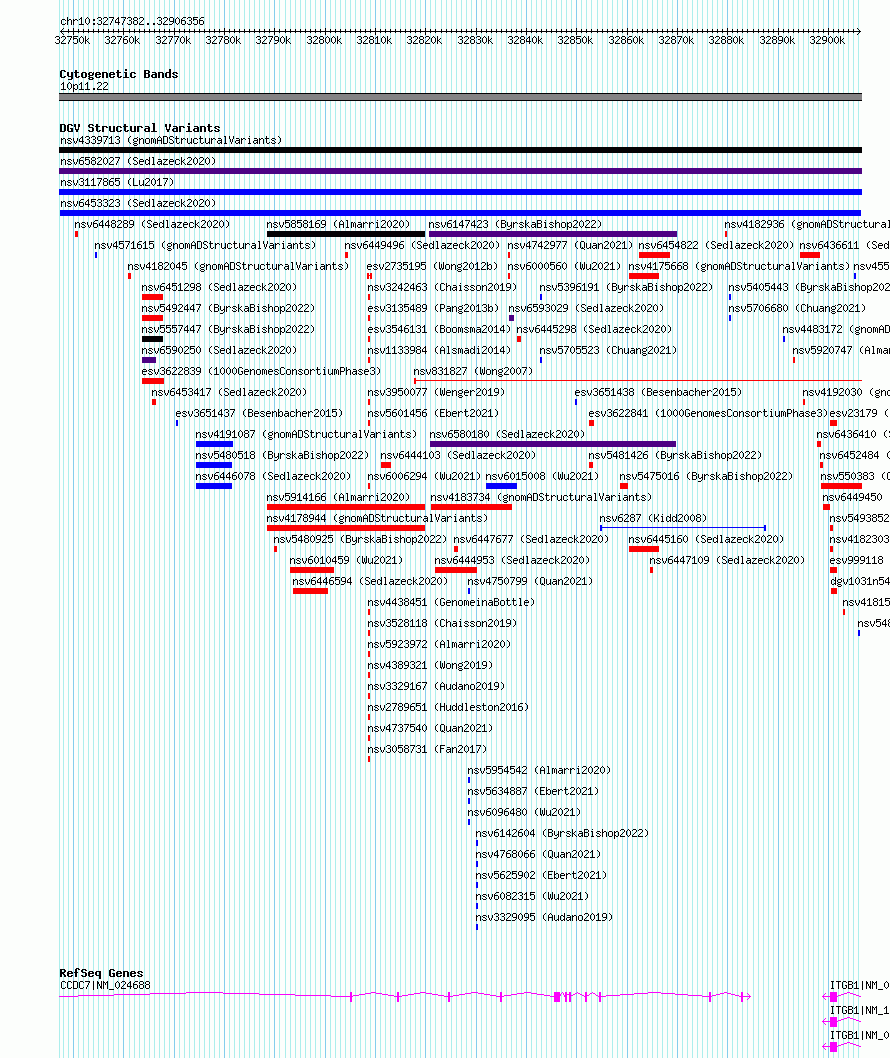Click nsv3058731 Fan2017 label
890x1058 pixels.
(427, 749)
